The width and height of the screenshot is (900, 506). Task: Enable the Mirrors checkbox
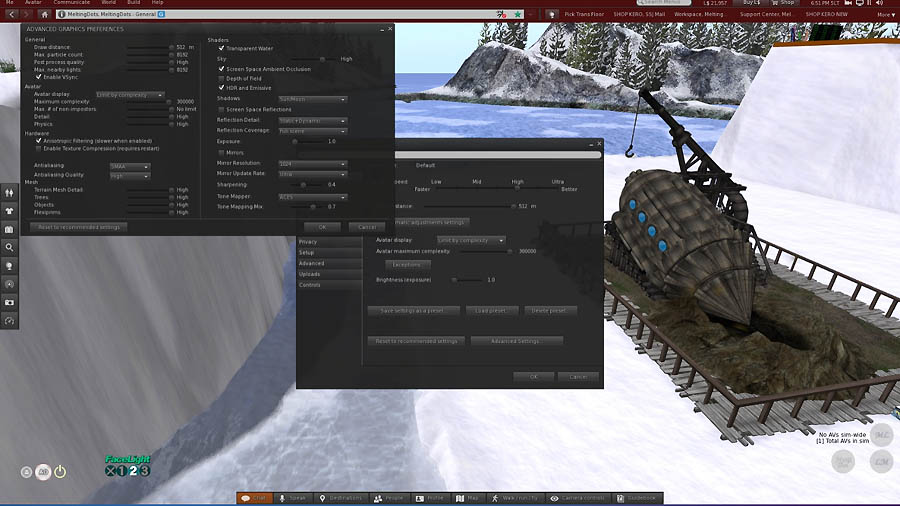pos(222,153)
